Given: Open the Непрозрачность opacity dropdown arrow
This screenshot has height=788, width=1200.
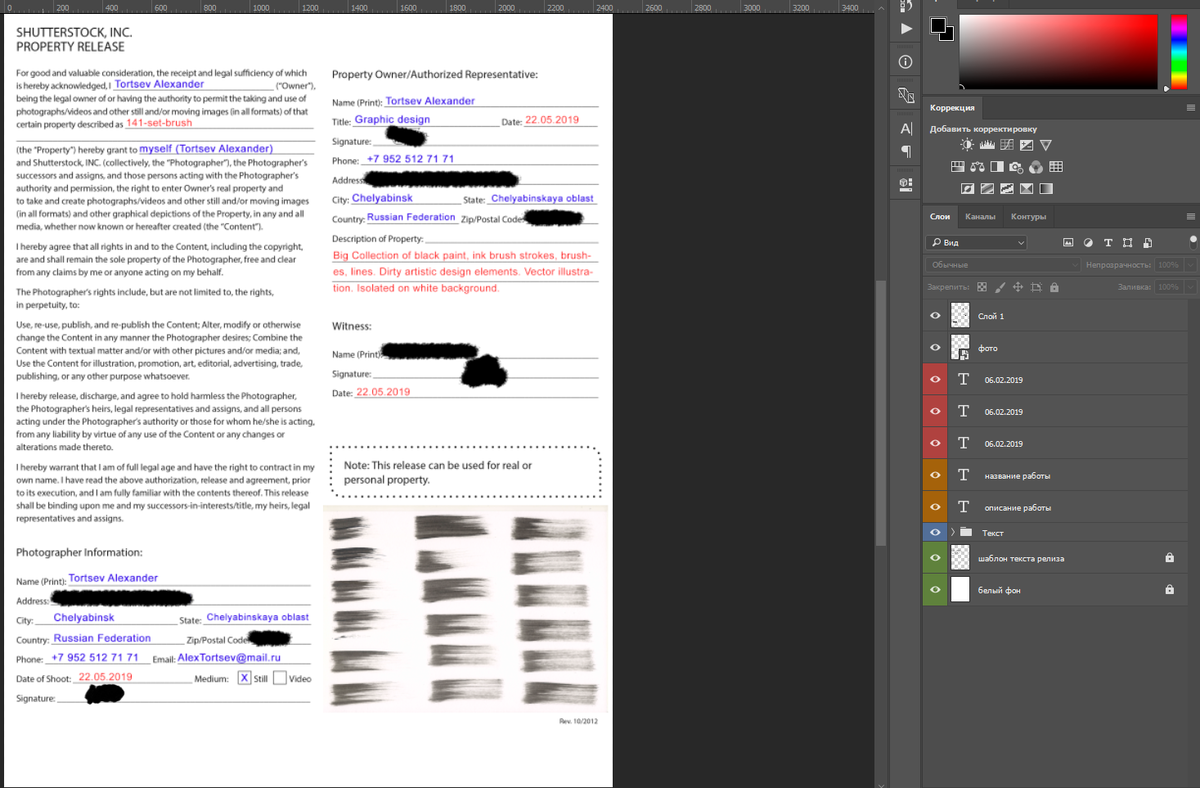Looking at the screenshot, I should point(1189,265).
